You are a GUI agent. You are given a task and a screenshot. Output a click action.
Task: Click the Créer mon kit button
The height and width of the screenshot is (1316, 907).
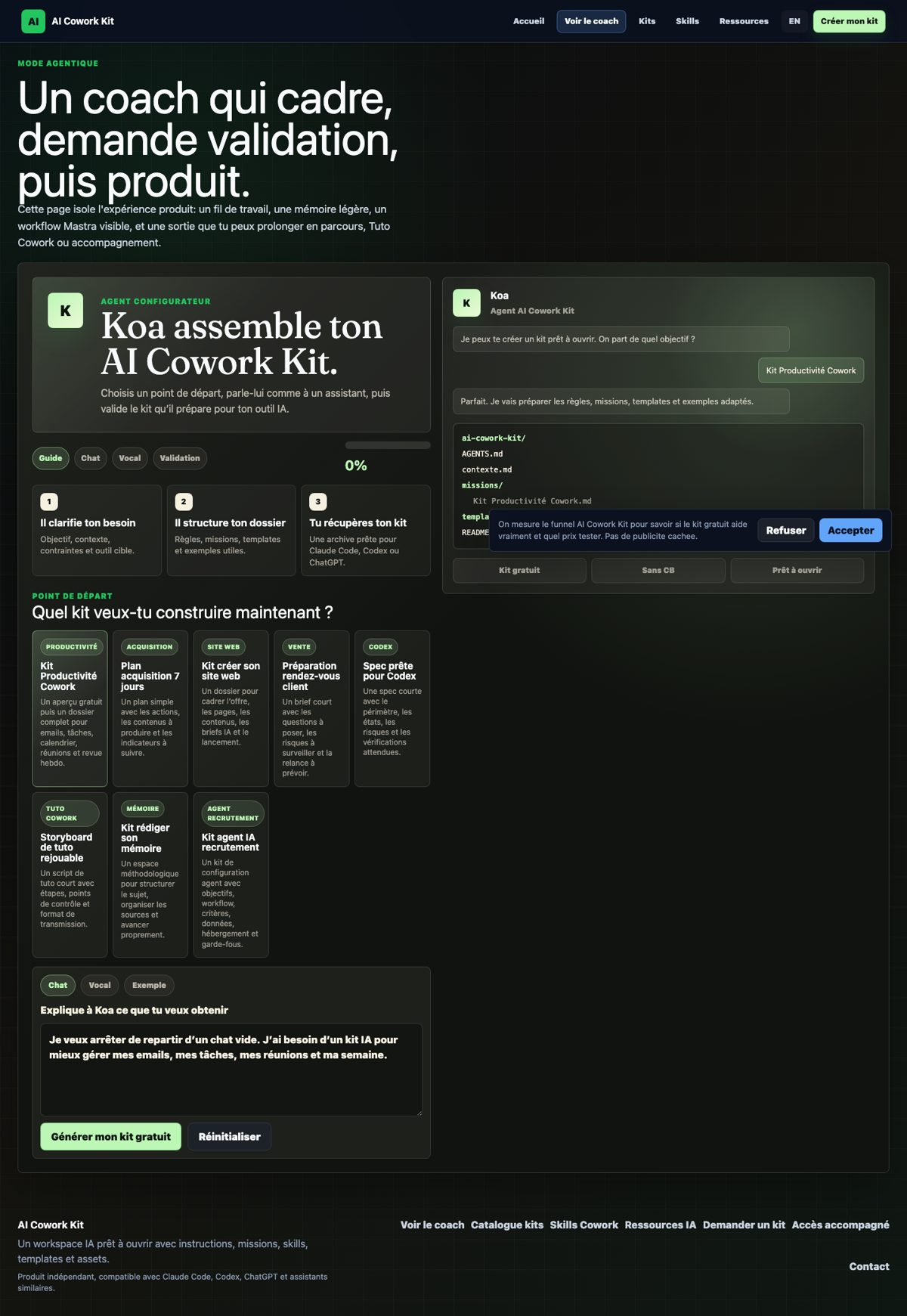(849, 21)
